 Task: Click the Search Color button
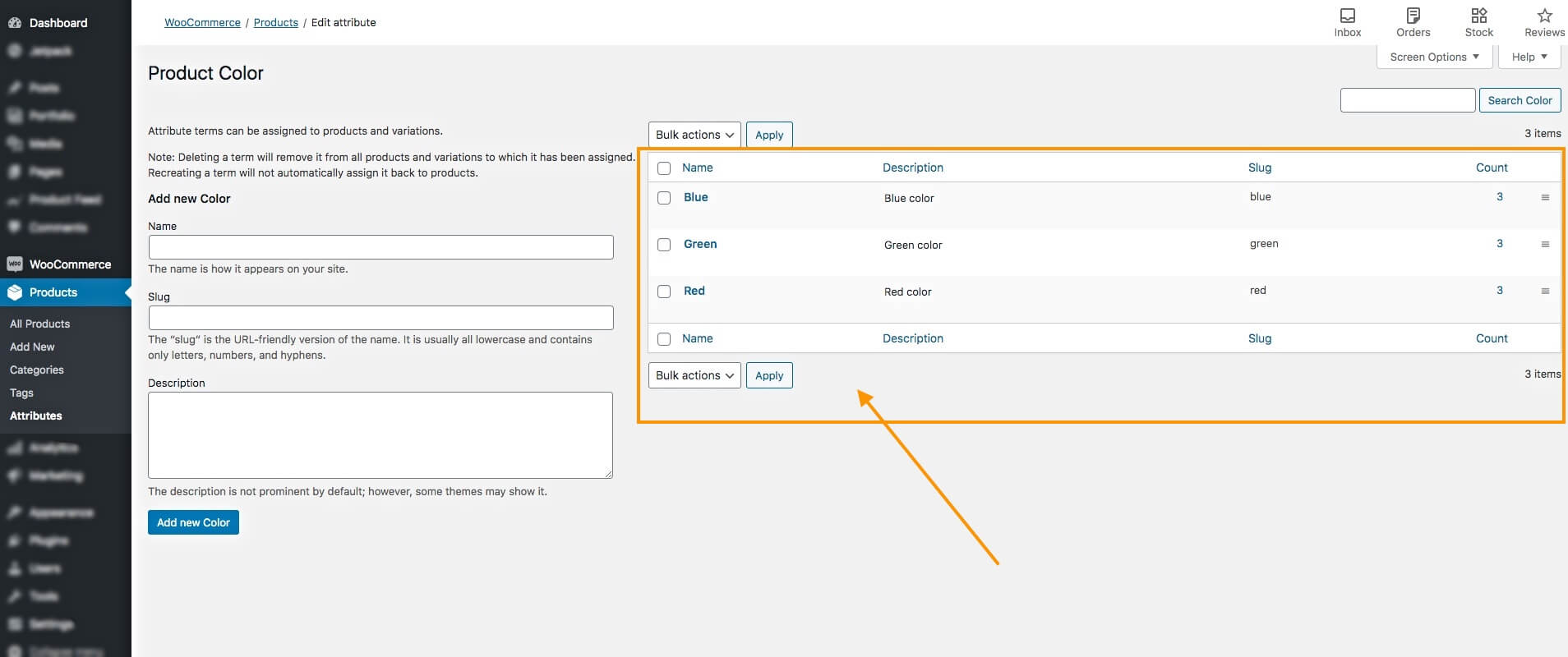(1520, 100)
